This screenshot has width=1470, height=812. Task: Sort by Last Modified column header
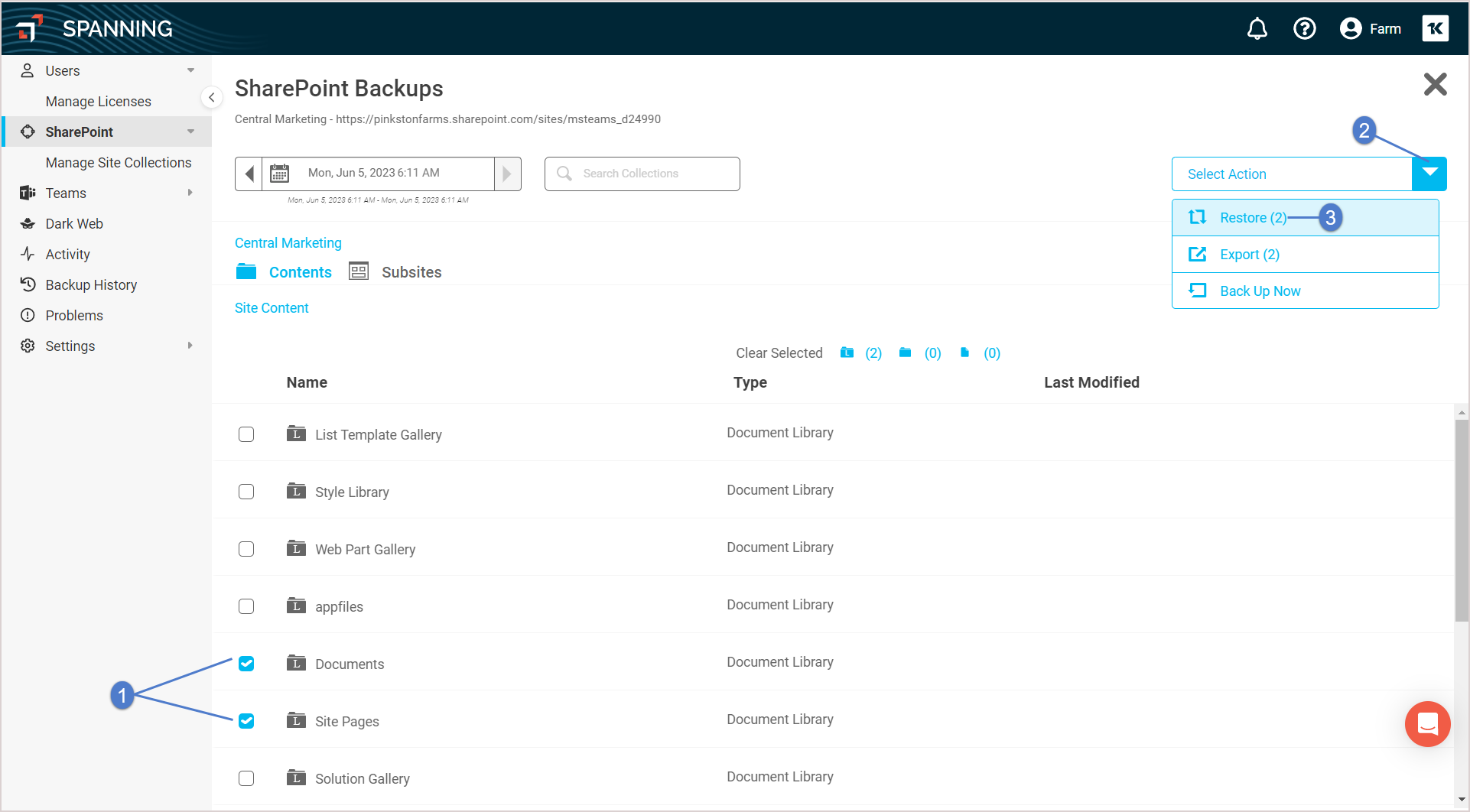[x=1091, y=382]
